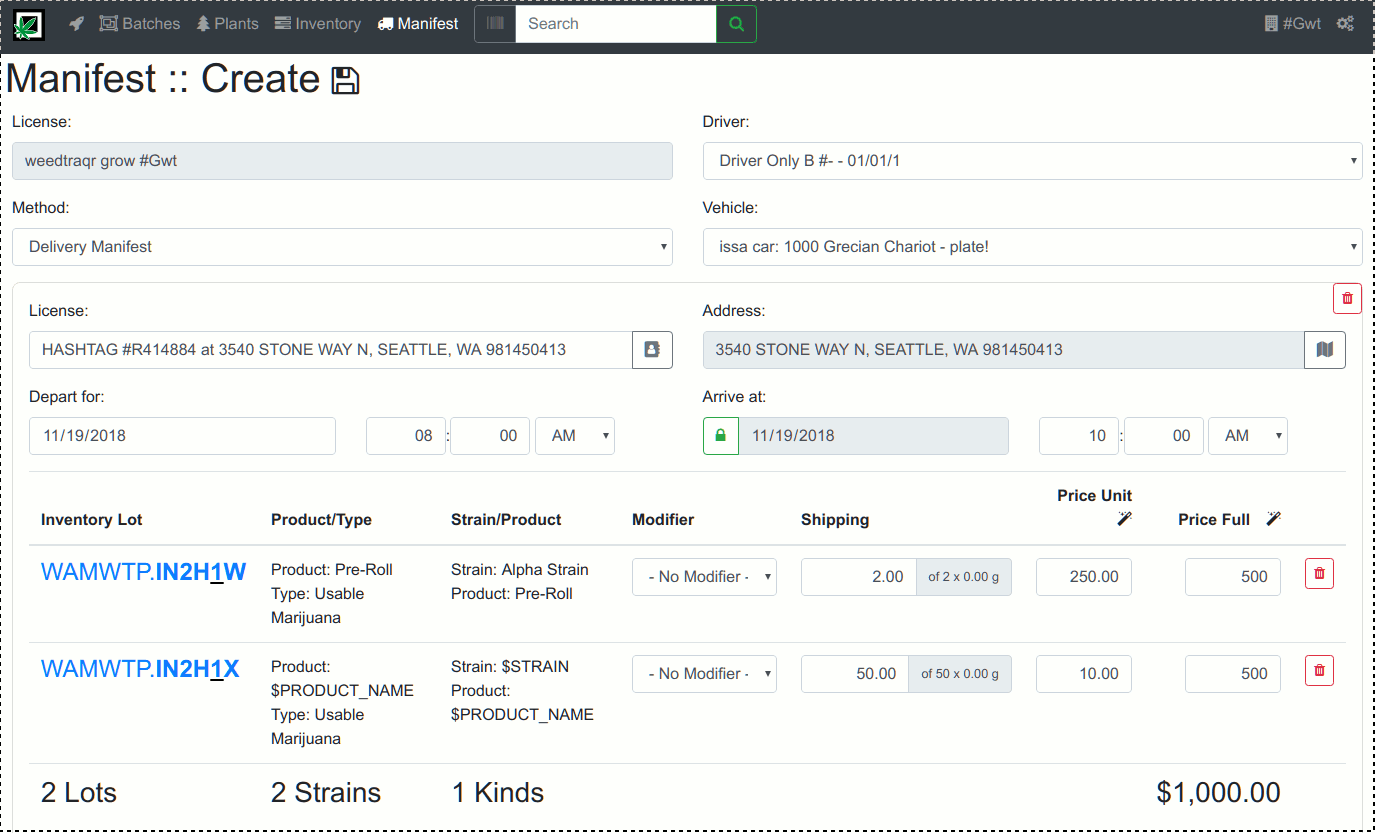1375x833 pixels.
Task: Click the shipping quantity 2.00 field
Action: tap(859, 577)
